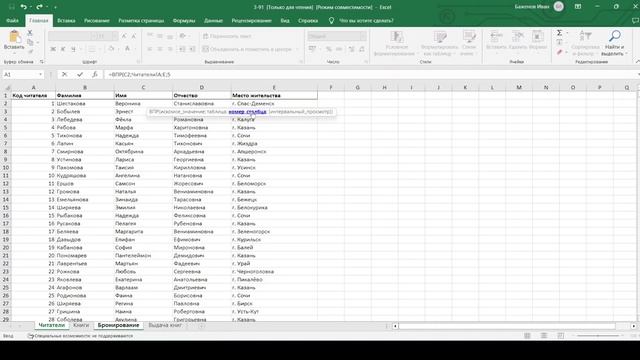Viewport: 640px width, 360px height.
Task: Click the Italic (К) button
Action: pyautogui.click(x=63, y=49)
